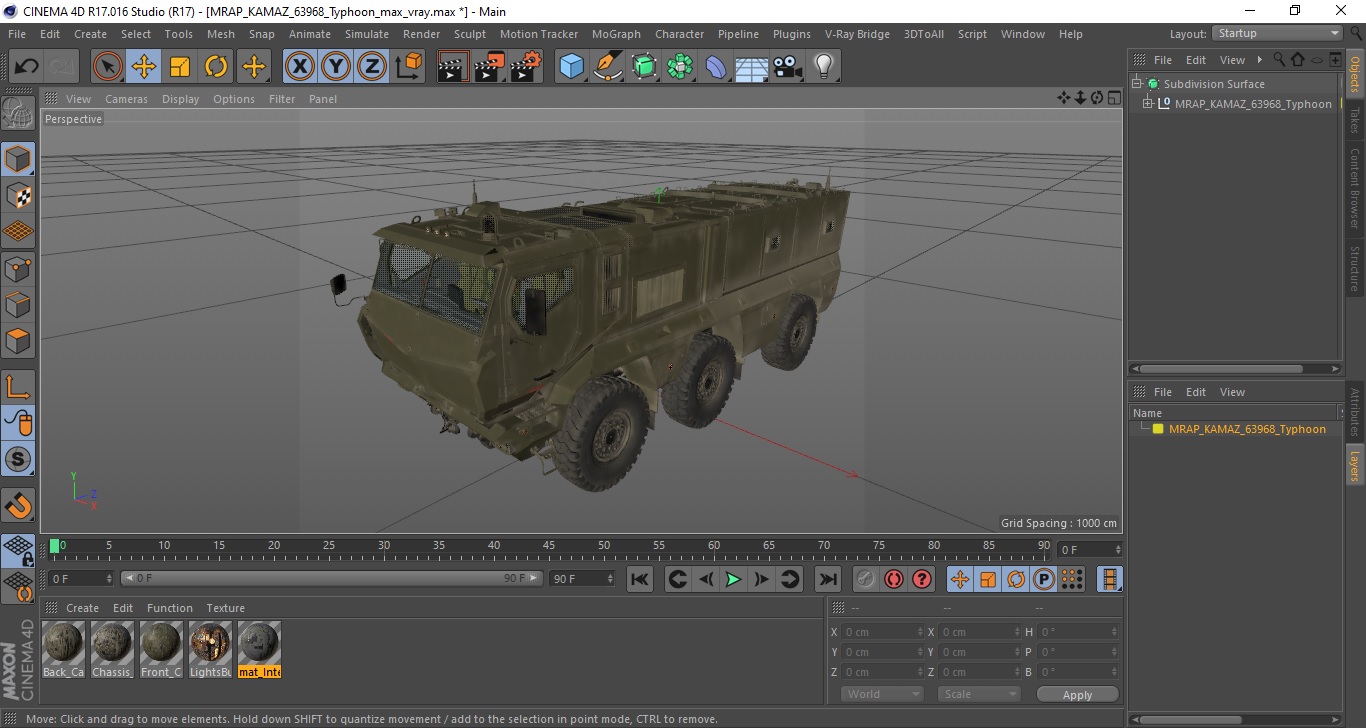Switch to Points mode
The width and height of the screenshot is (1366, 728).
[x=18, y=267]
